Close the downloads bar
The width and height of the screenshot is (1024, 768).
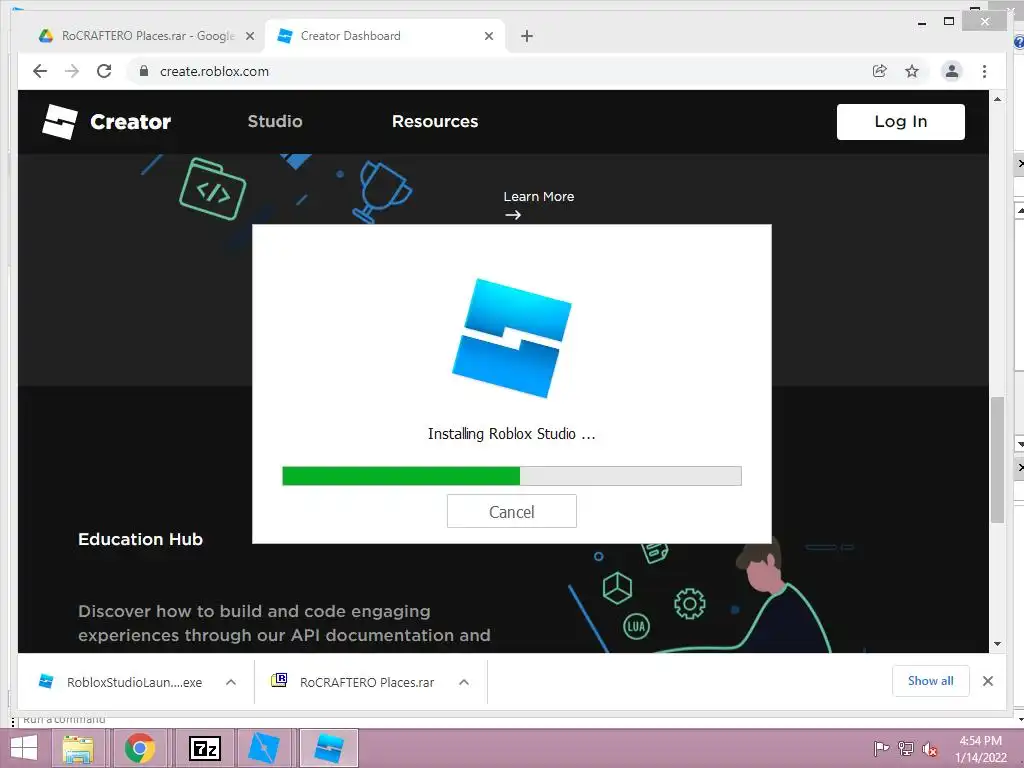pyautogui.click(x=988, y=681)
